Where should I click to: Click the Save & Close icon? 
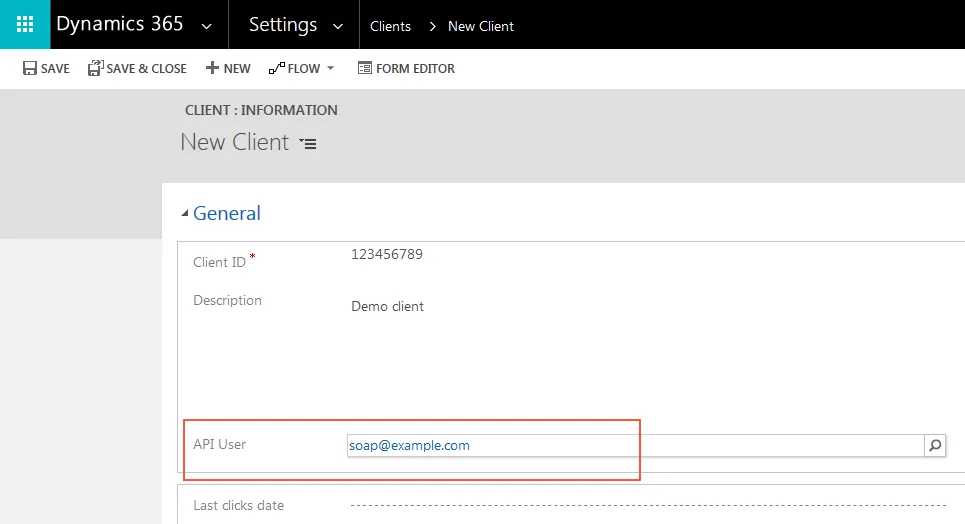(x=95, y=68)
